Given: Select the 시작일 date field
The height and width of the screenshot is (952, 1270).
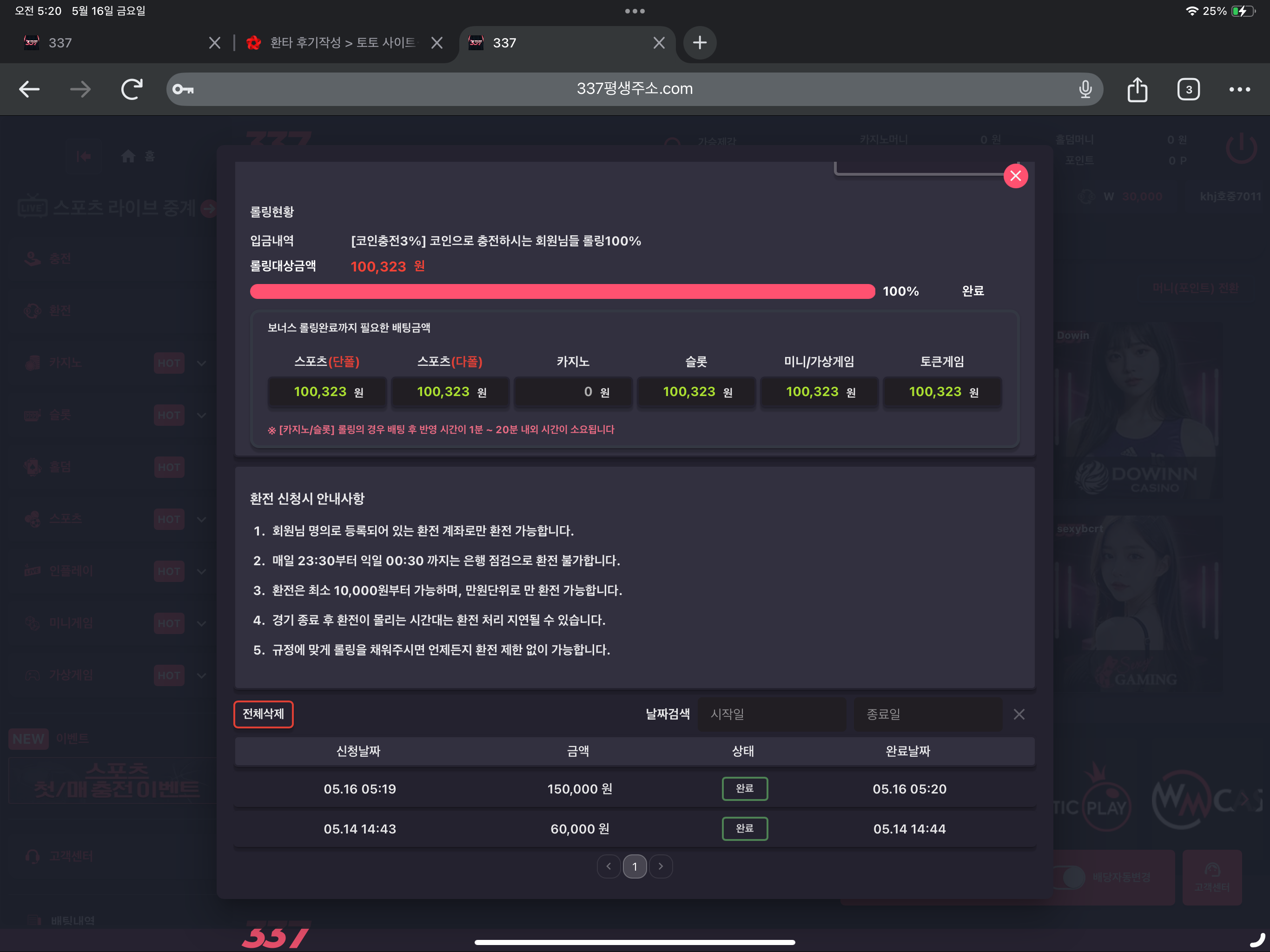Looking at the screenshot, I should point(772,714).
